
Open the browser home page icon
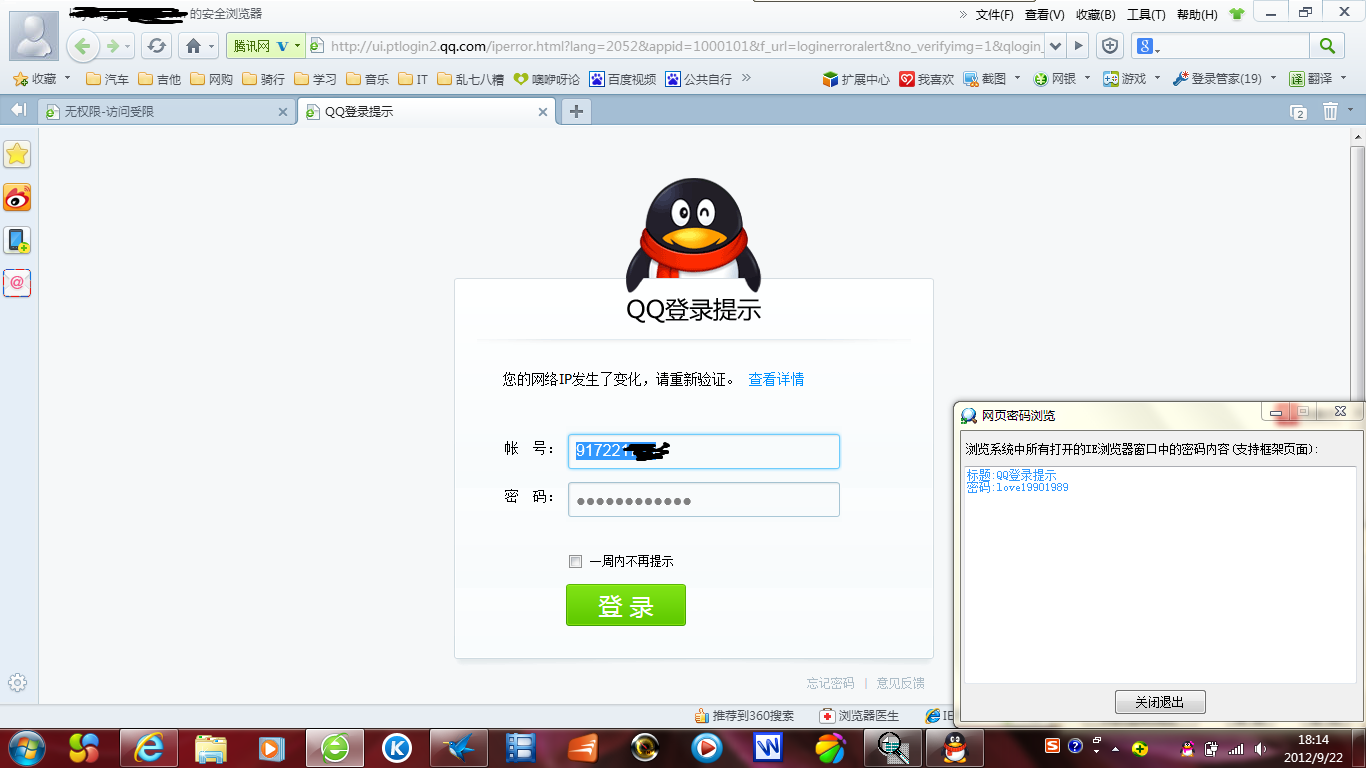tap(194, 46)
